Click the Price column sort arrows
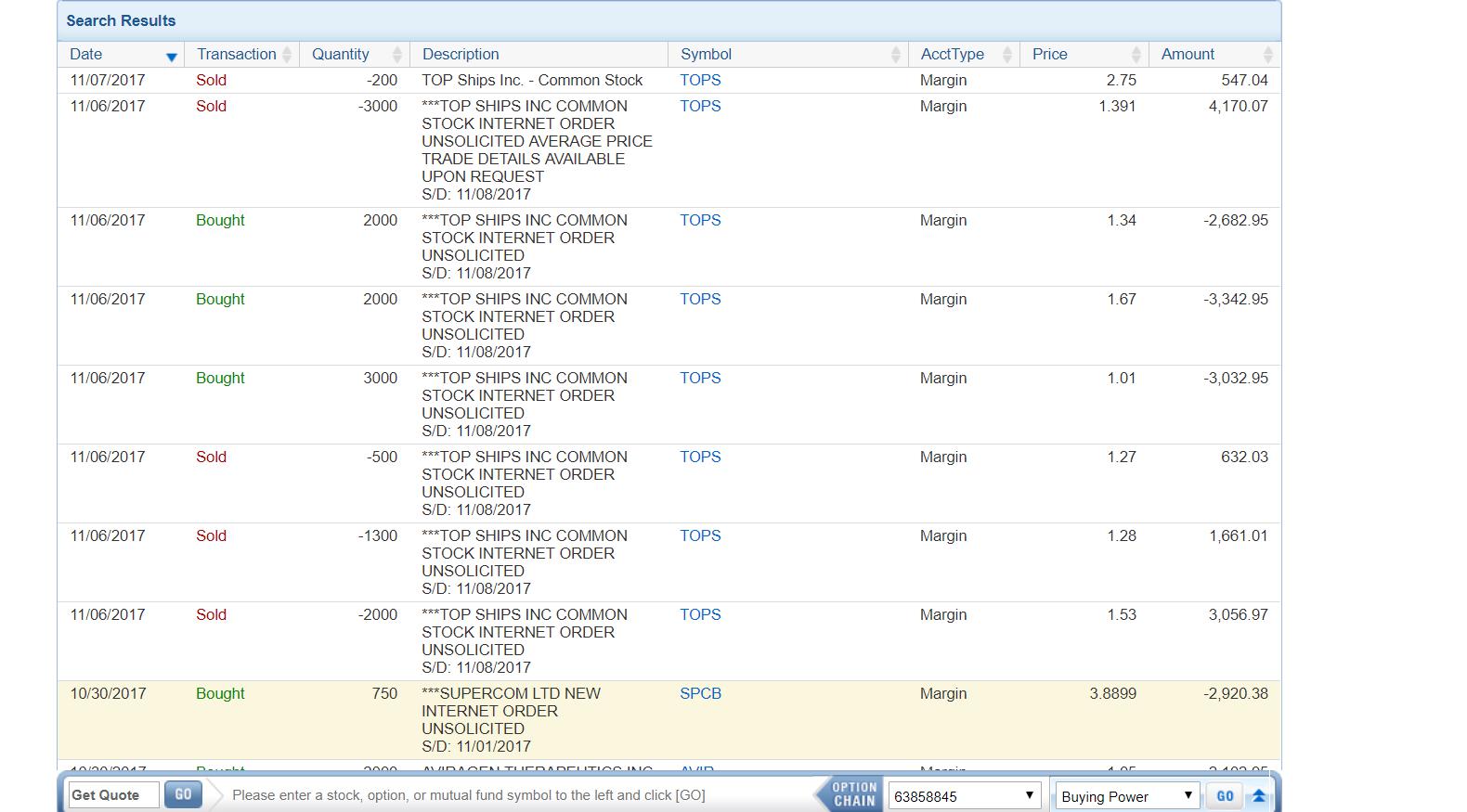Viewport: 1467px width, 812px height. [1136, 55]
